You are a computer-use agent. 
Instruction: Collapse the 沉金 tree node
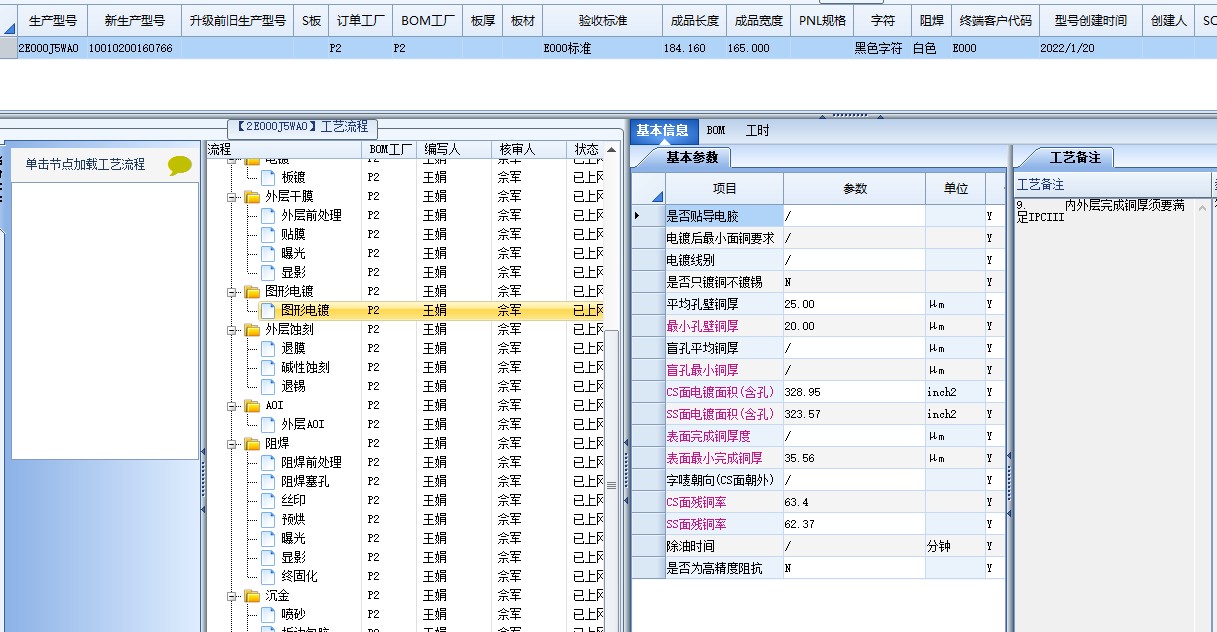tap(231, 596)
